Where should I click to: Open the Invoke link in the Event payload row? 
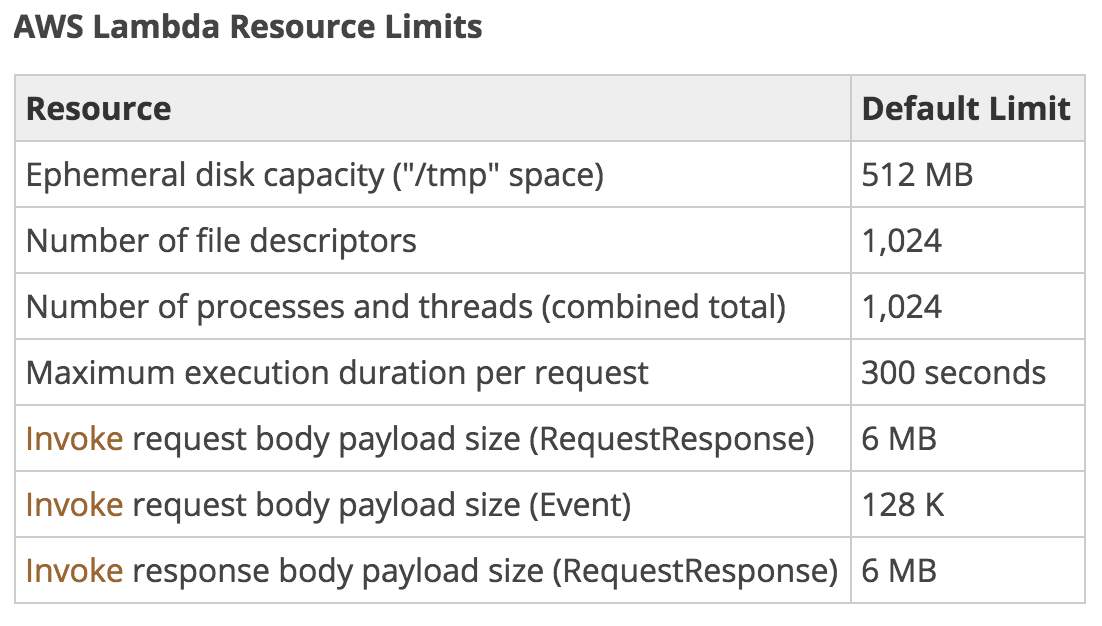[x=74, y=505]
